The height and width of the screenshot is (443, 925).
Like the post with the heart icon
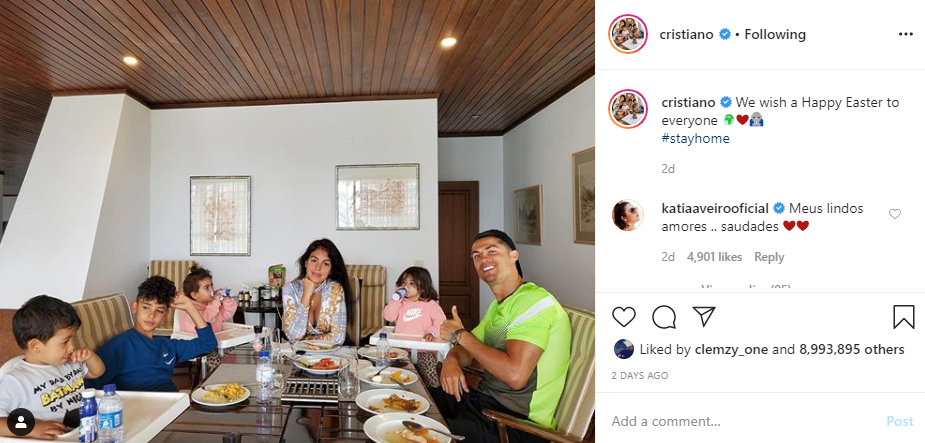pos(624,317)
